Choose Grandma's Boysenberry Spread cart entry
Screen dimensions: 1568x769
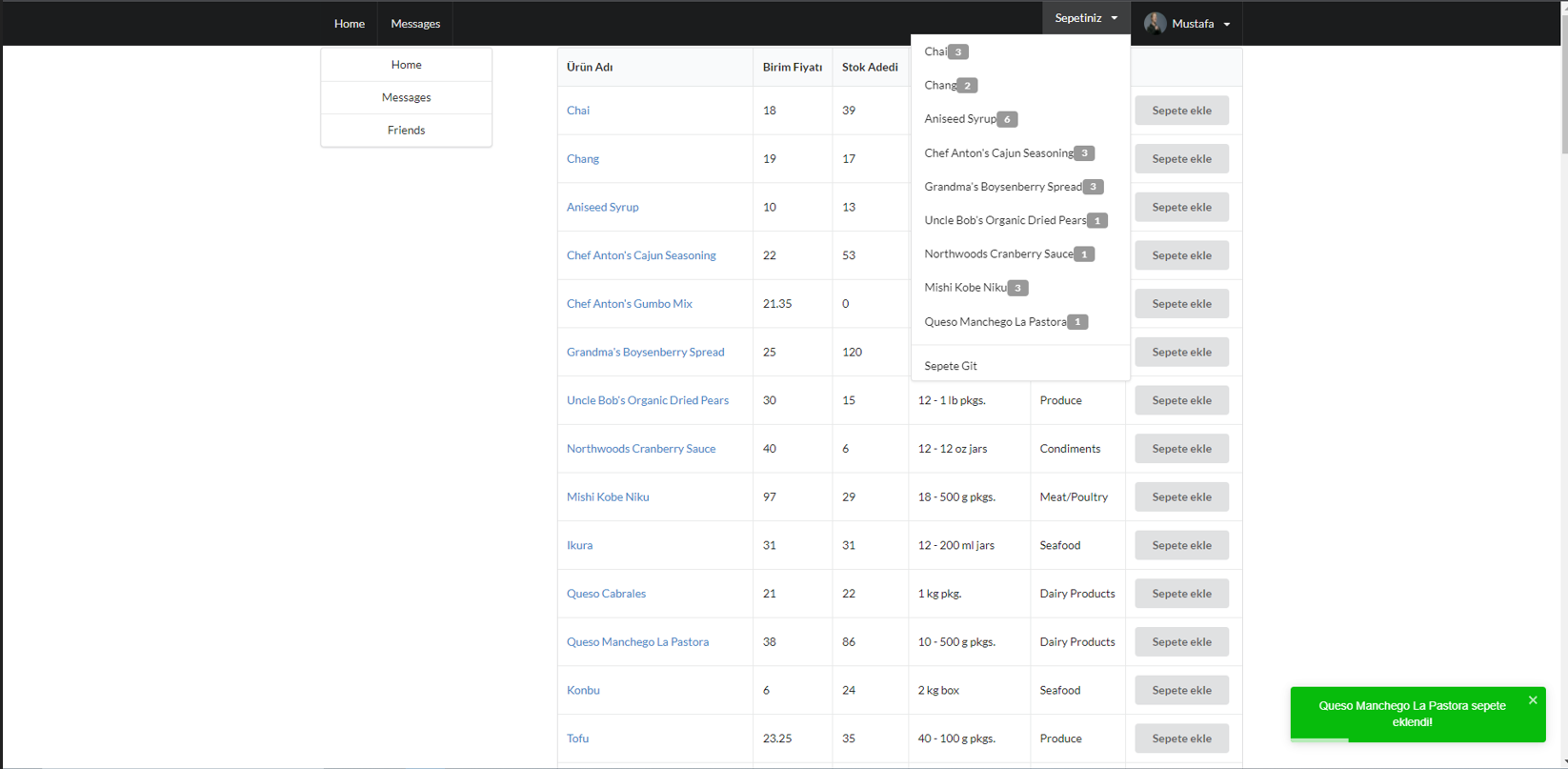pos(1020,187)
